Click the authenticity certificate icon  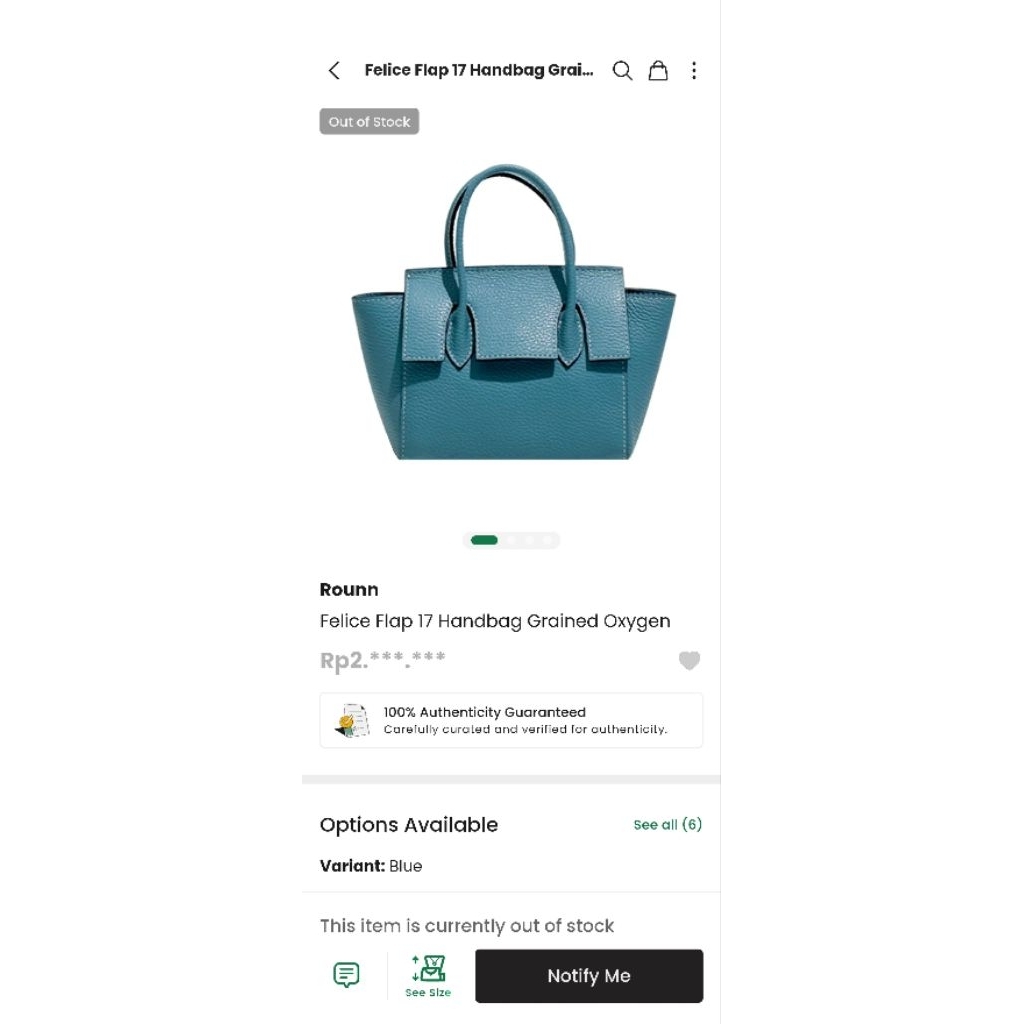tap(352, 720)
